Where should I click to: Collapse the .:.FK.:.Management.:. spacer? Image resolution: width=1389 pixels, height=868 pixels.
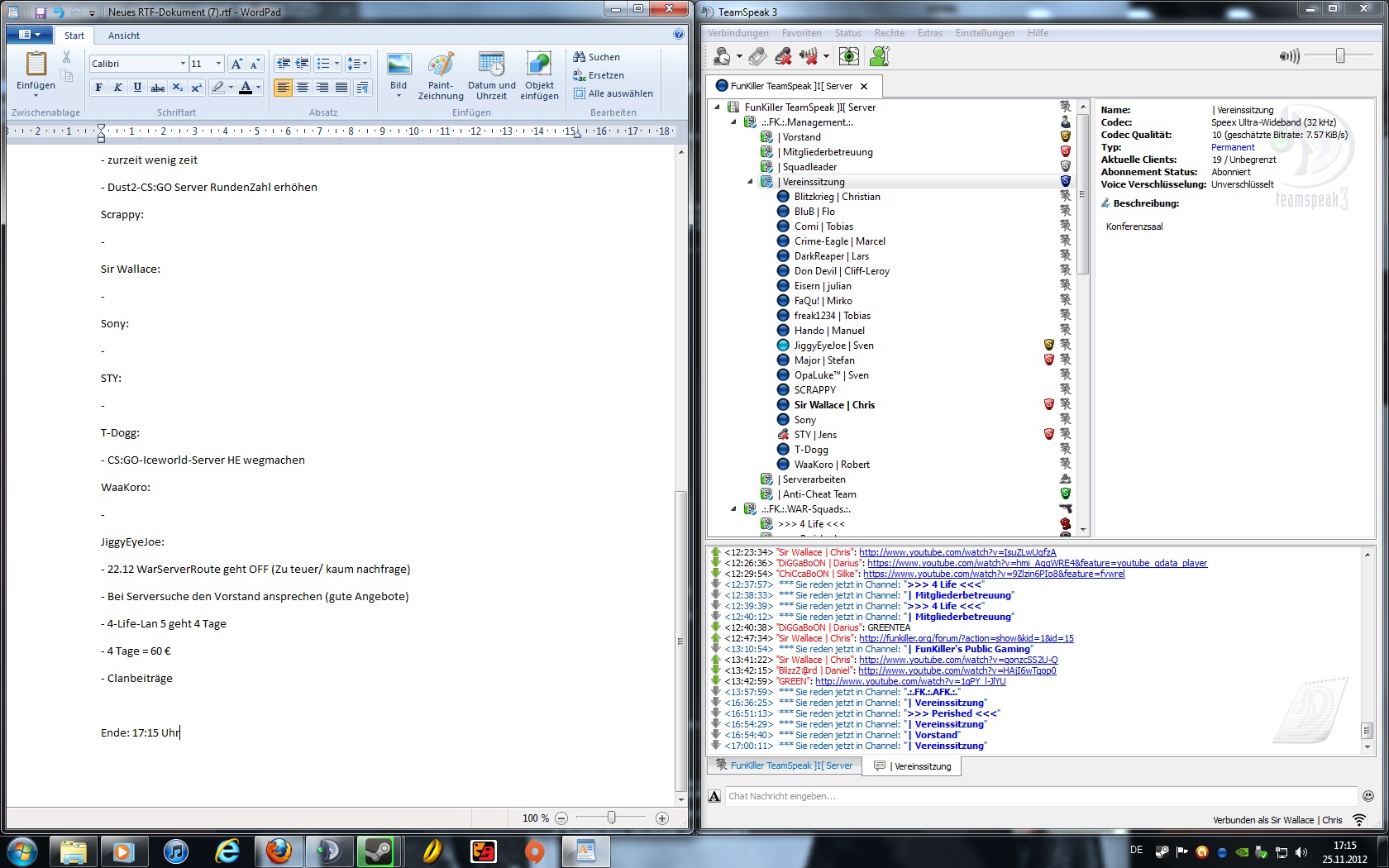coord(733,122)
